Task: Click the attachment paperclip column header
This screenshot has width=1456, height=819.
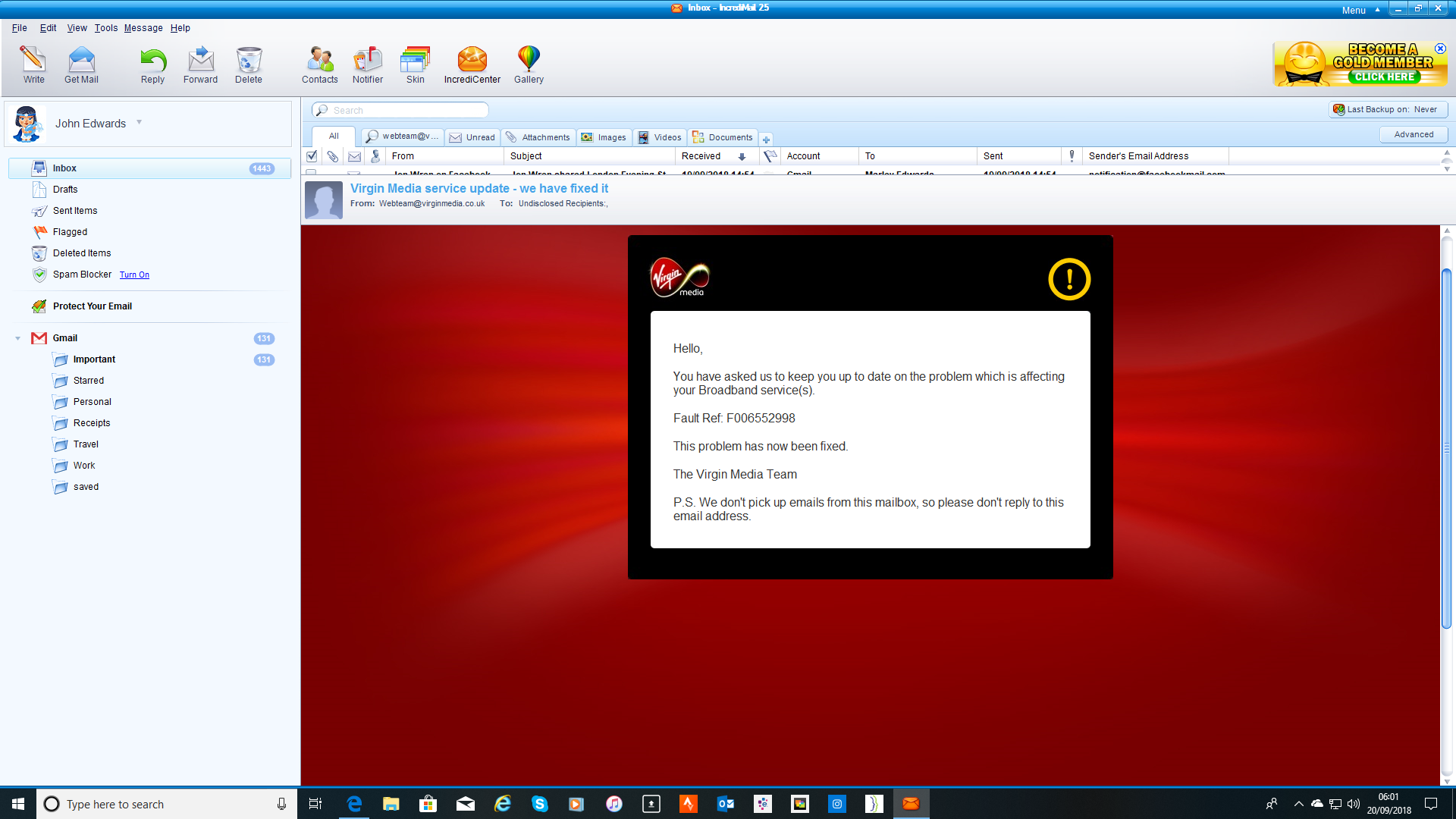Action: click(332, 156)
